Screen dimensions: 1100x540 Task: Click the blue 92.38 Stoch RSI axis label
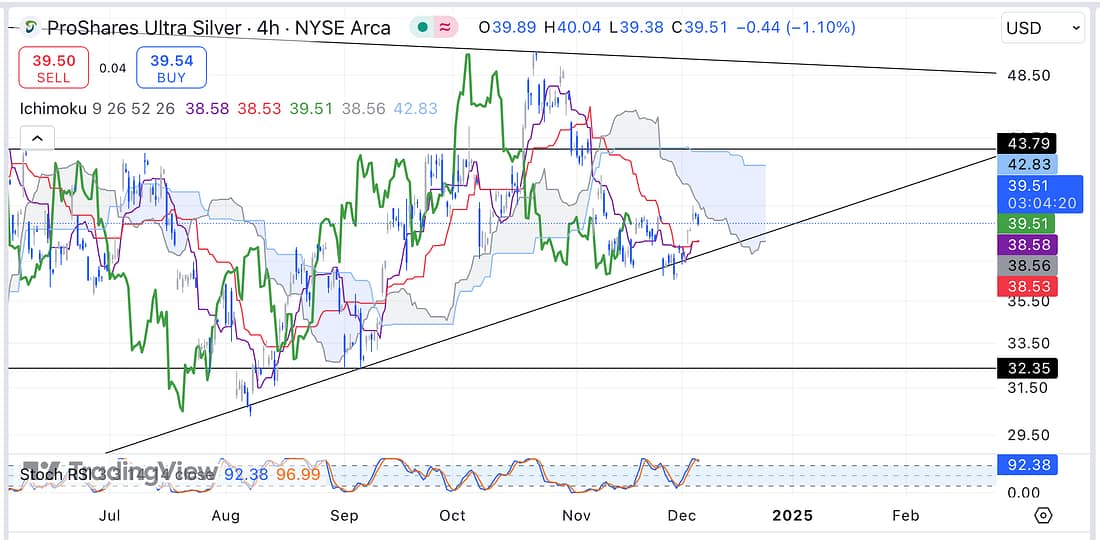pos(1027,465)
